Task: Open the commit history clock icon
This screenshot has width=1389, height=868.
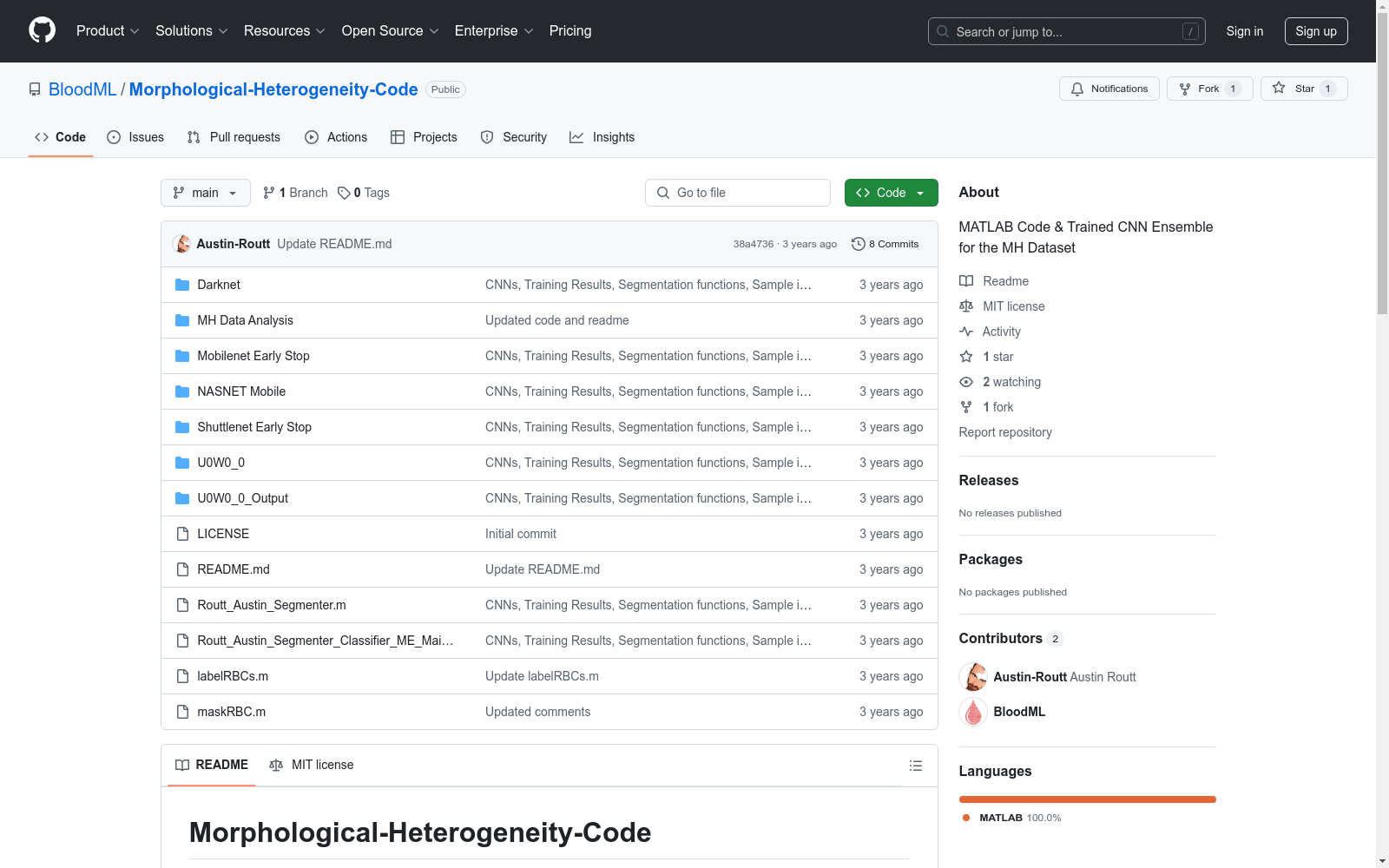Action: [858, 244]
